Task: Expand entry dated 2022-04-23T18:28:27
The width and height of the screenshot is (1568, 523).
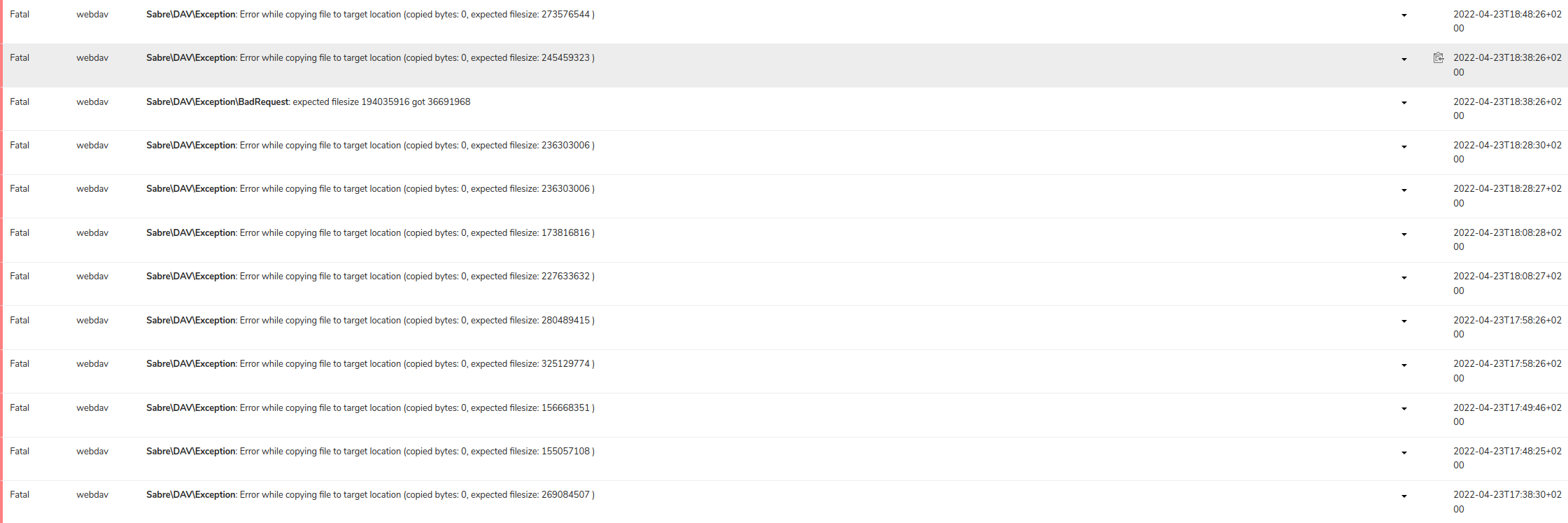Action: pos(1404,190)
